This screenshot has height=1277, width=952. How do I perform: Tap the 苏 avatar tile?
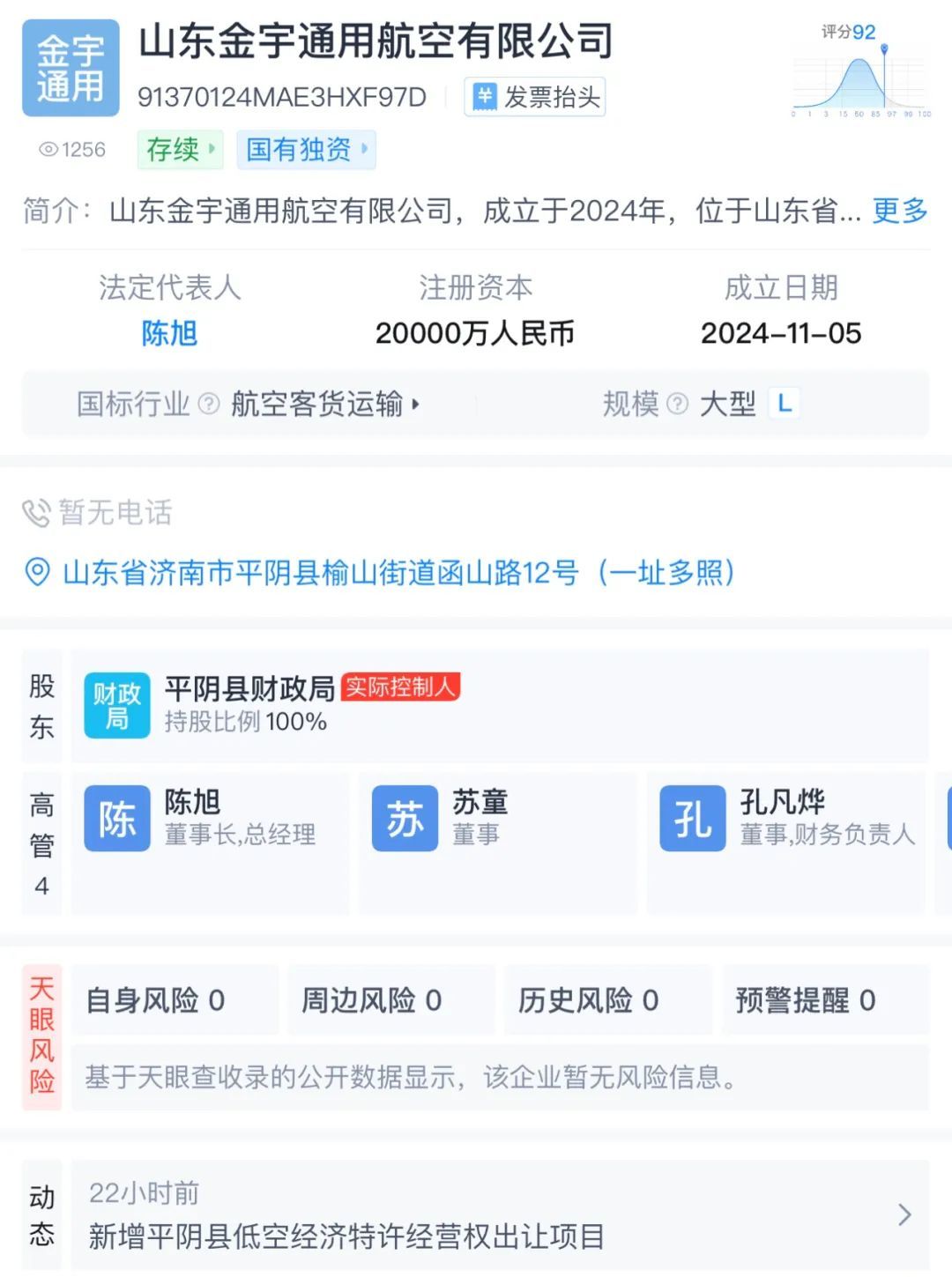pyautogui.click(x=405, y=819)
